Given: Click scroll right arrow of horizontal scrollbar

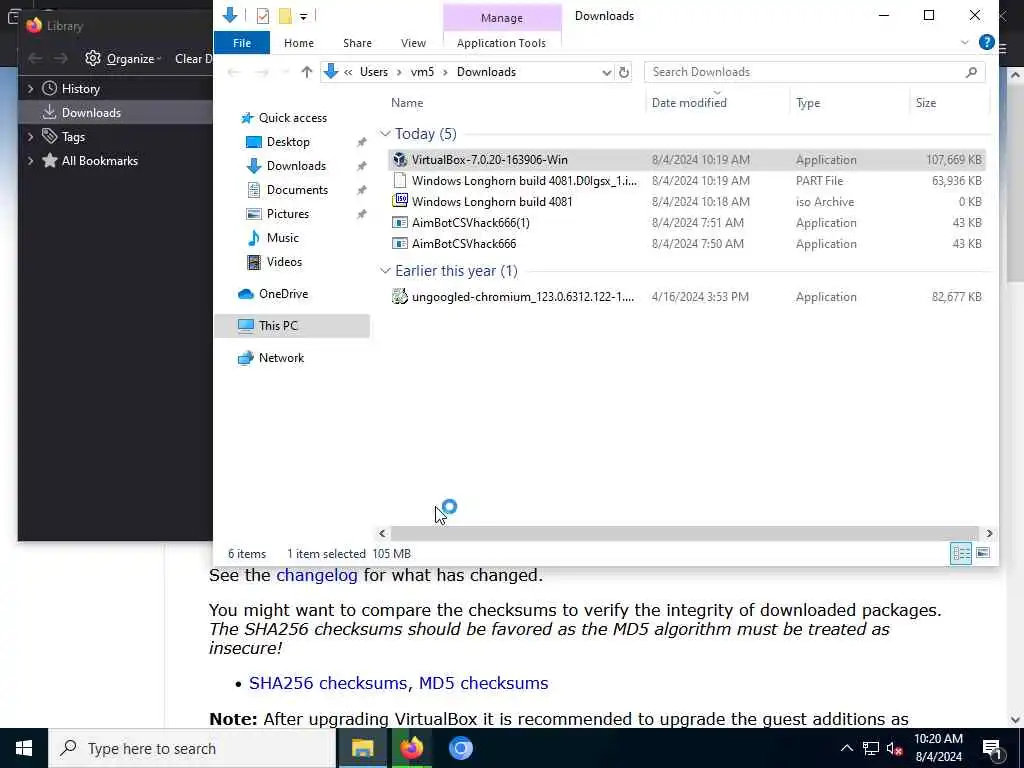Looking at the screenshot, I should 989,534.
